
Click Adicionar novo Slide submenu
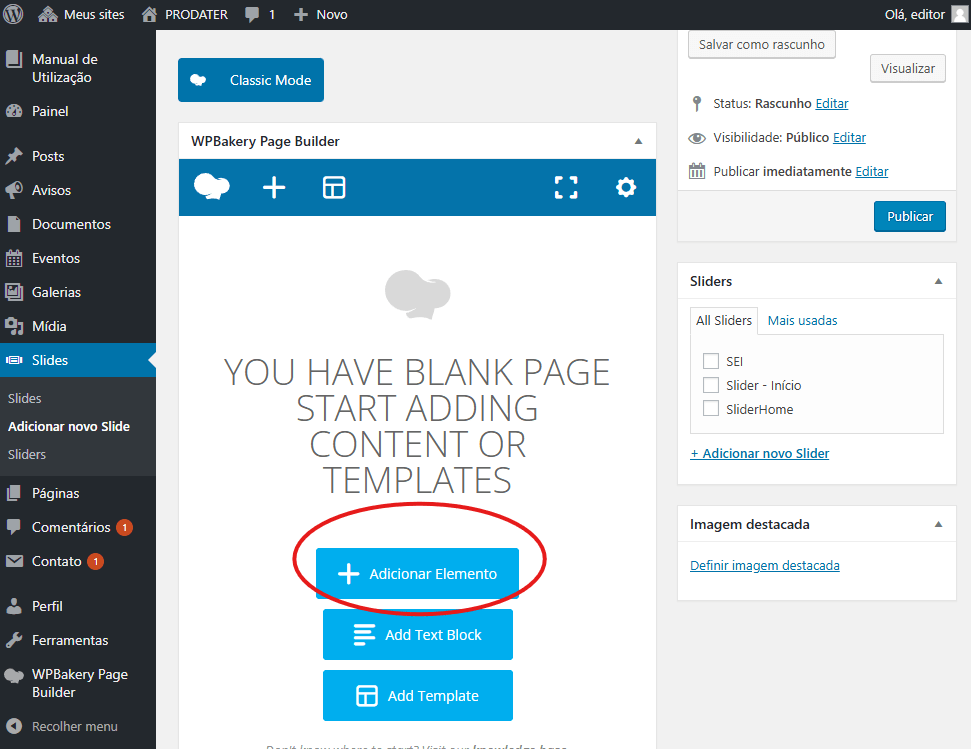69,426
